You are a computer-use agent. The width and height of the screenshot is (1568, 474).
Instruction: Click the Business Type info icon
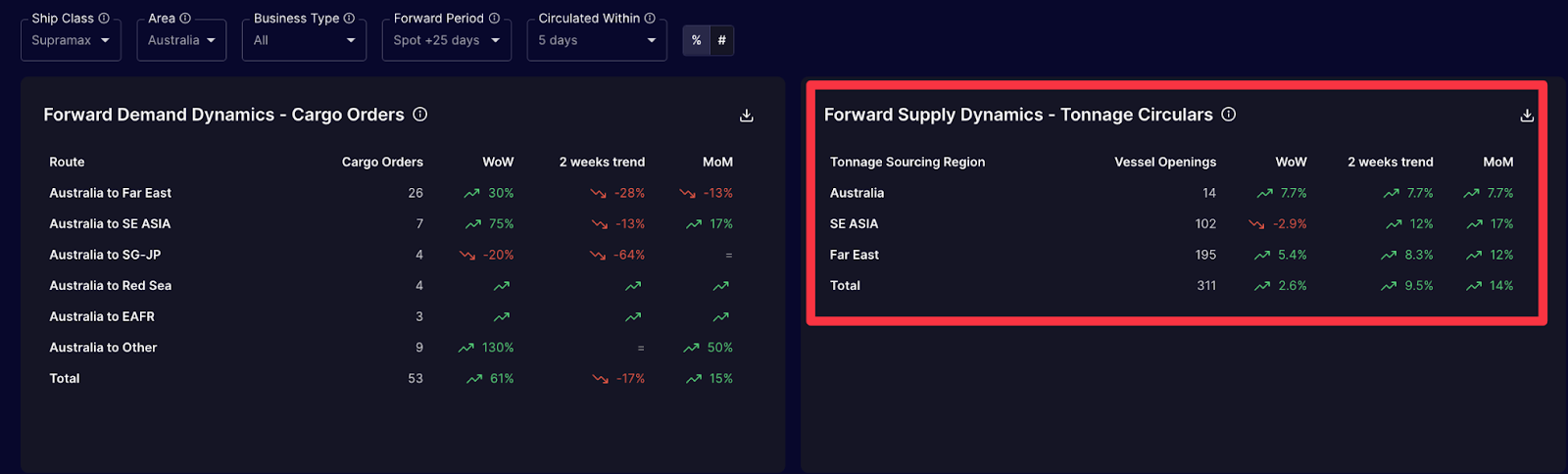tap(349, 19)
